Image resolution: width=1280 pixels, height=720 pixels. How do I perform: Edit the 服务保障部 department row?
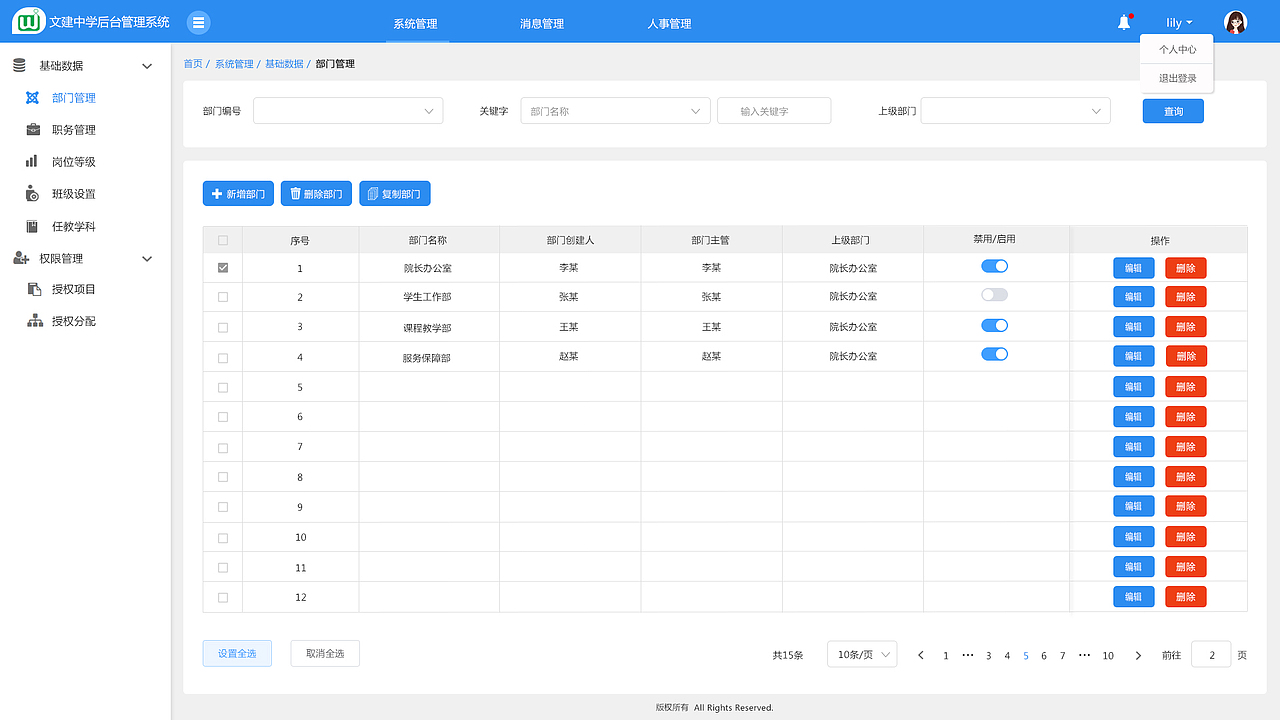(x=1133, y=356)
